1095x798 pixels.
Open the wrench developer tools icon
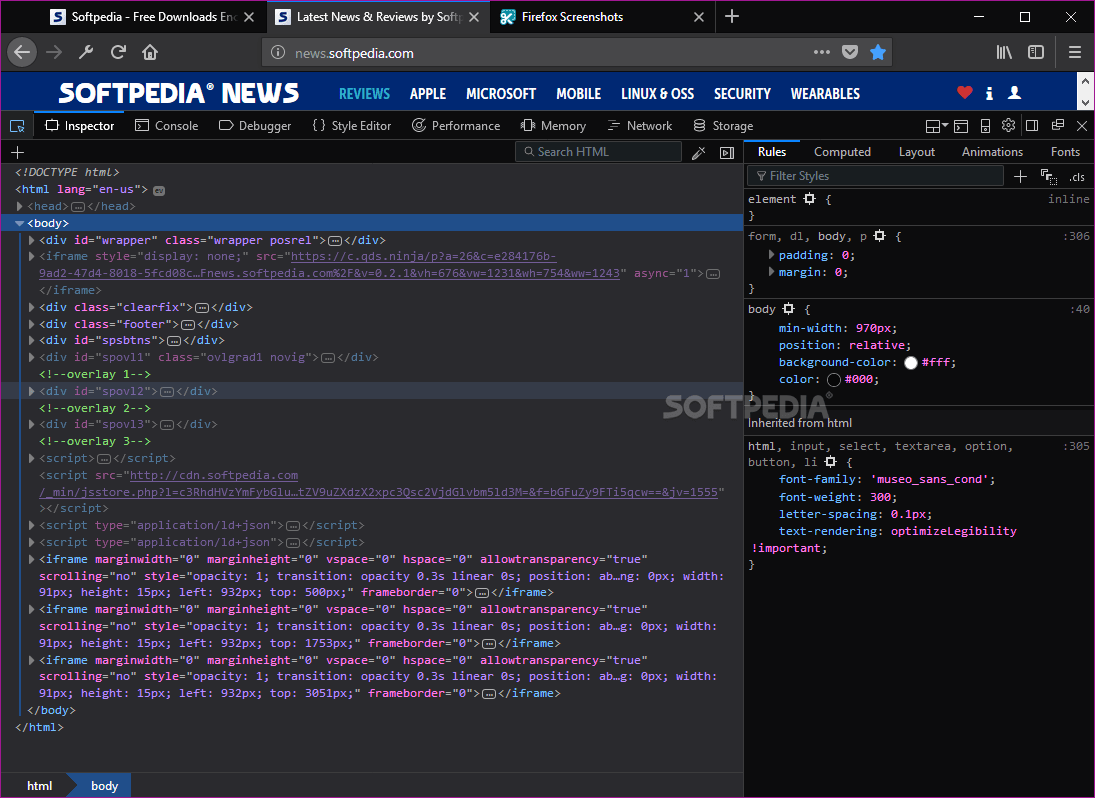86,52
